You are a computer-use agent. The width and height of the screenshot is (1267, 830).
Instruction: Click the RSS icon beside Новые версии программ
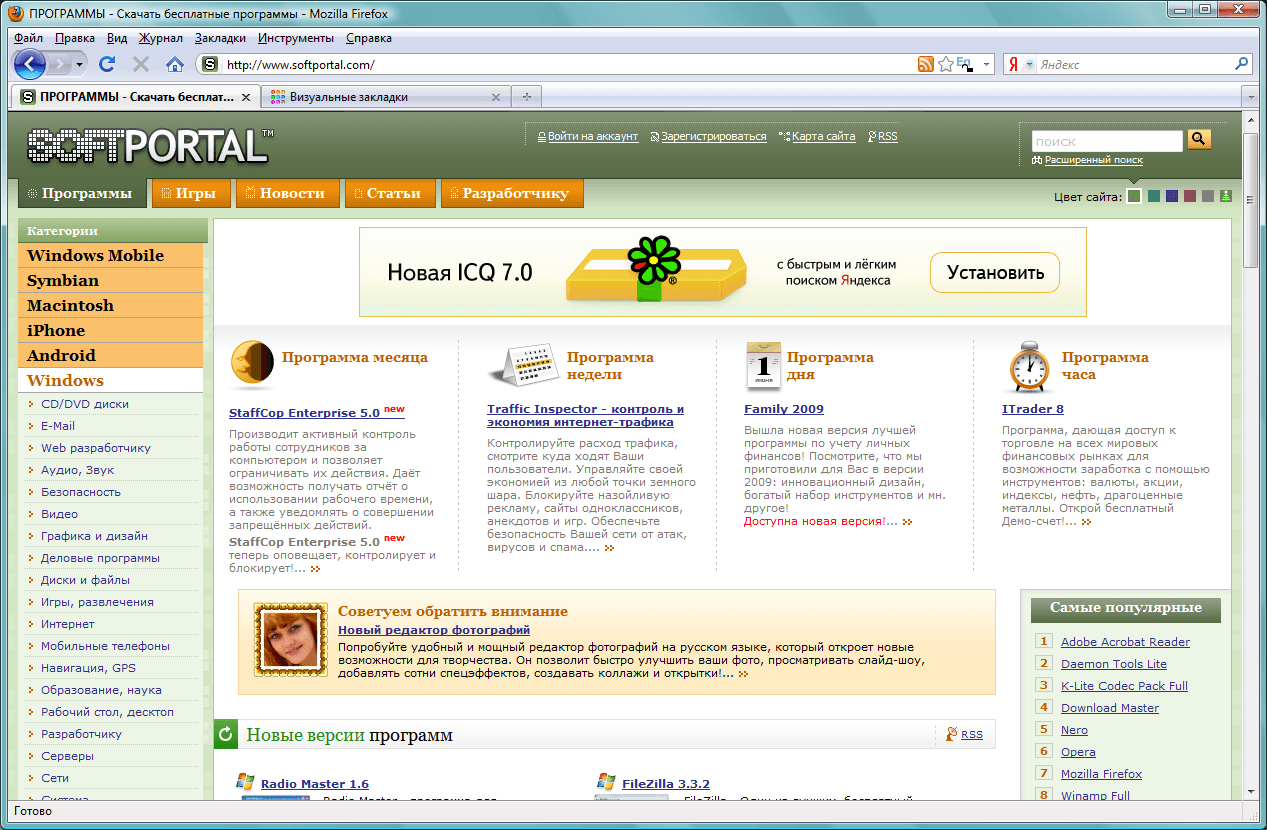click(x=952, y=734)
